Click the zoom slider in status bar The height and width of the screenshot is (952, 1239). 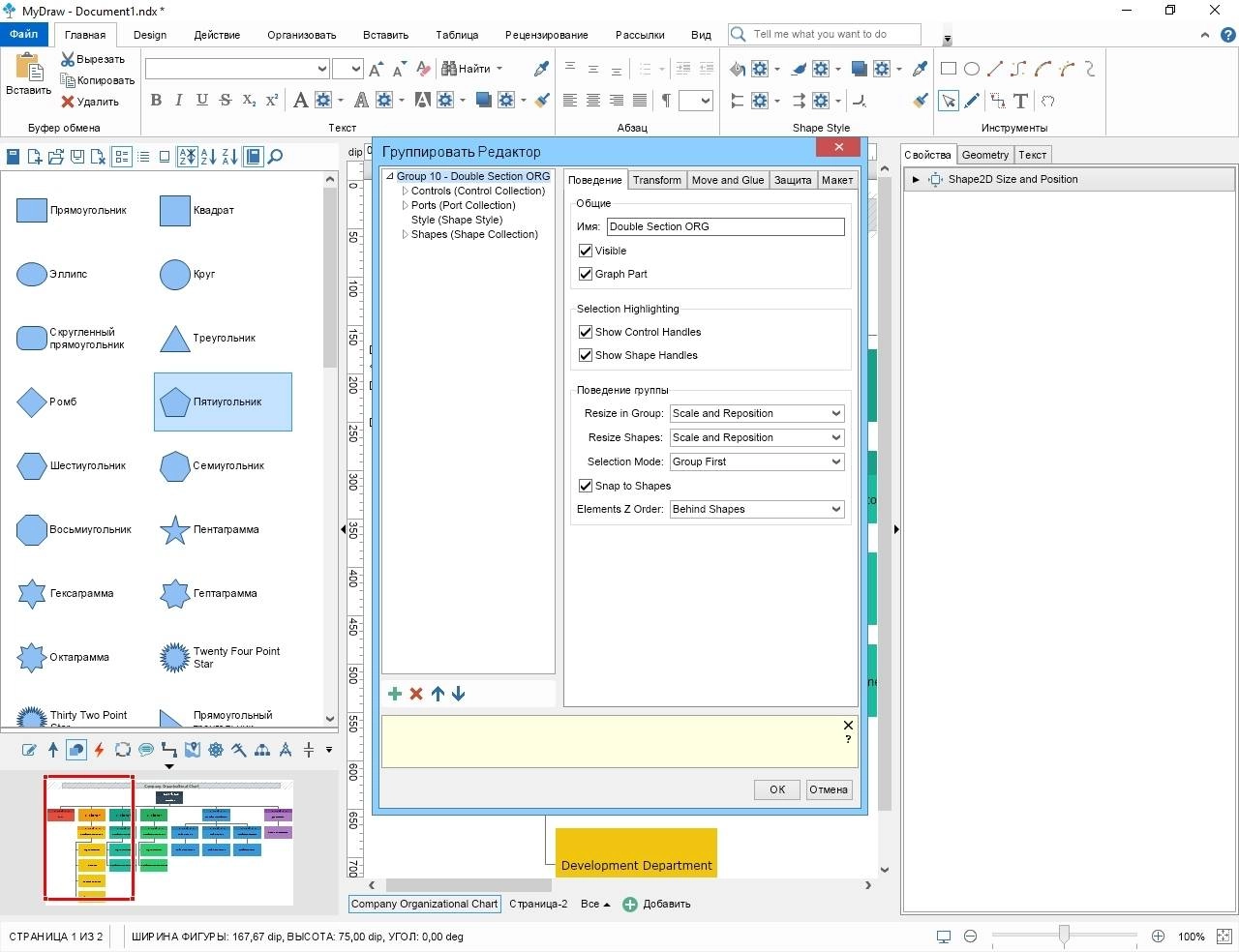(x=1064, y=936)
